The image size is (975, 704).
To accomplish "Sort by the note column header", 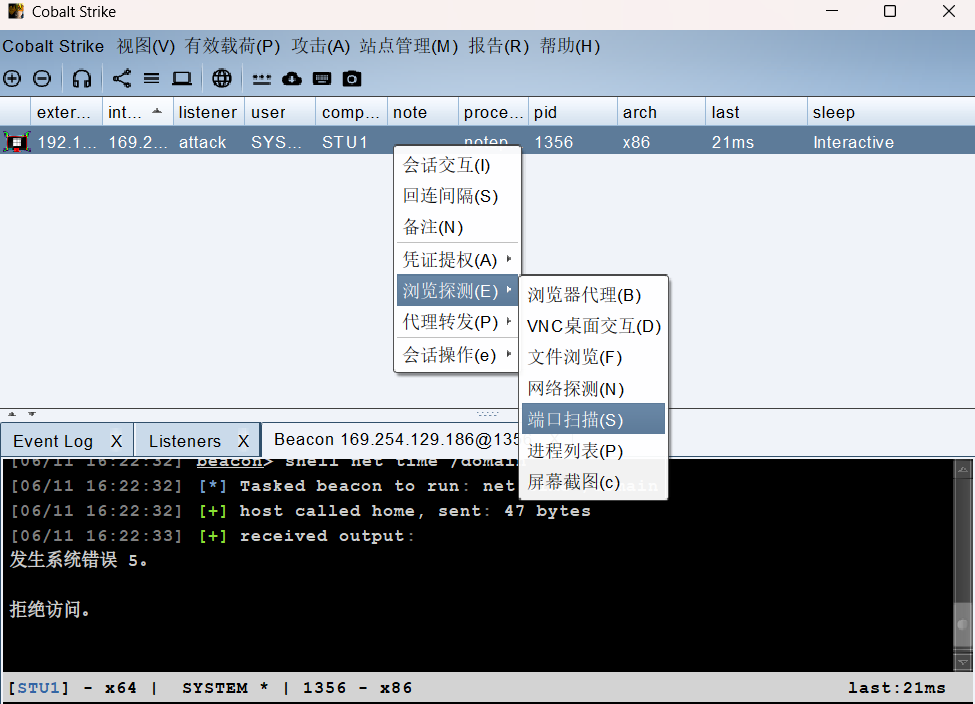I will pos(422,112).
